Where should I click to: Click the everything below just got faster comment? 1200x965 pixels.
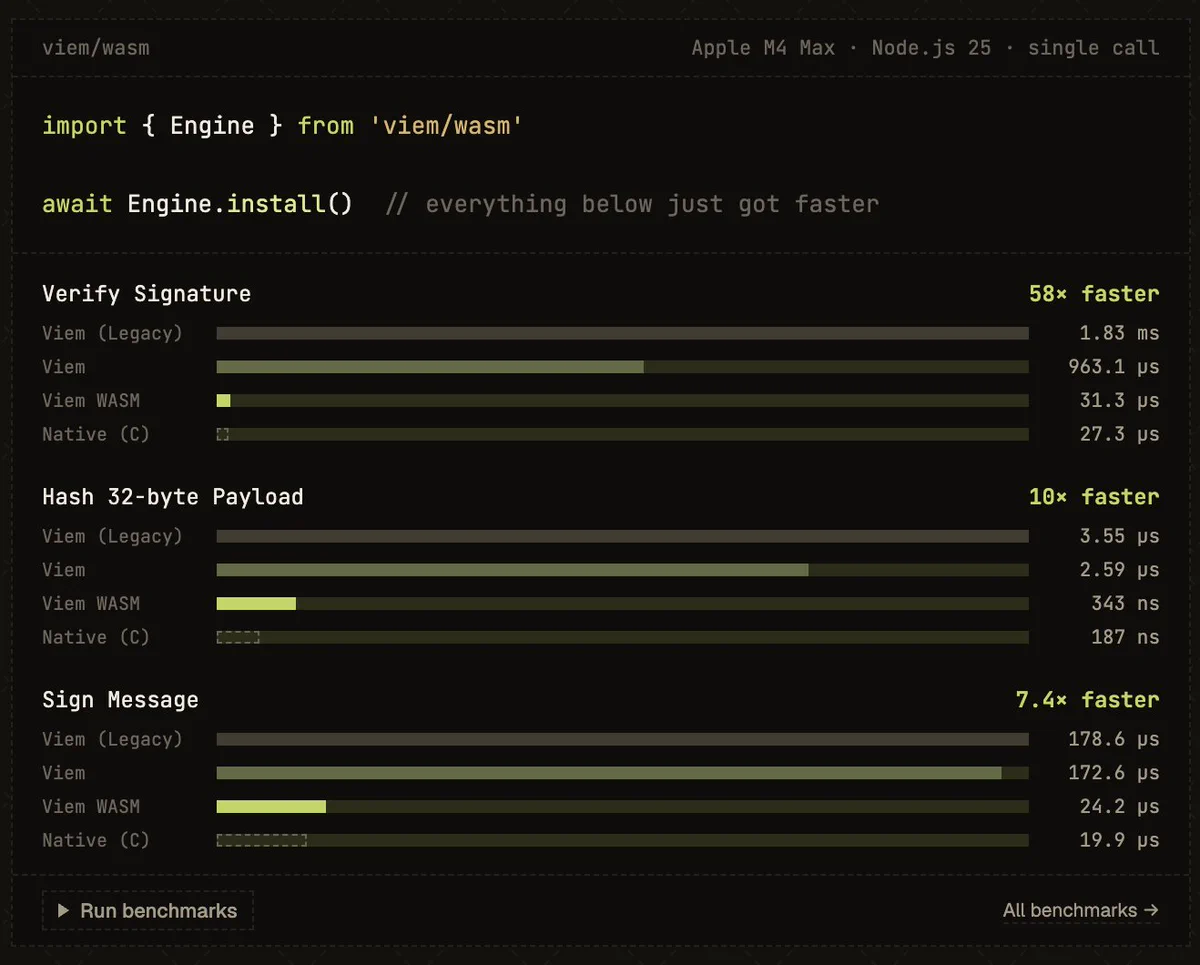[x=632, y=204]
